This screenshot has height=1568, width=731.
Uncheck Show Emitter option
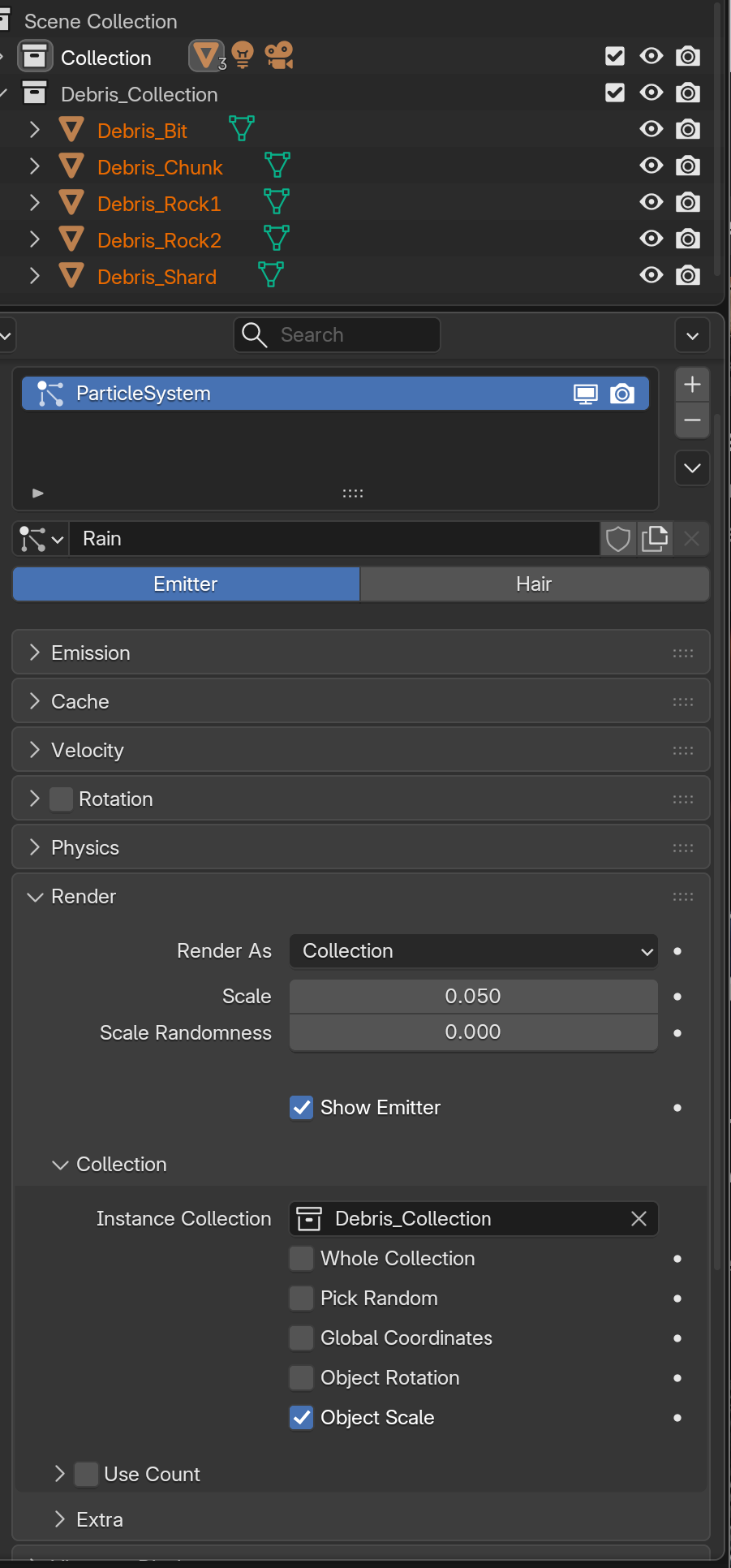302,1108
